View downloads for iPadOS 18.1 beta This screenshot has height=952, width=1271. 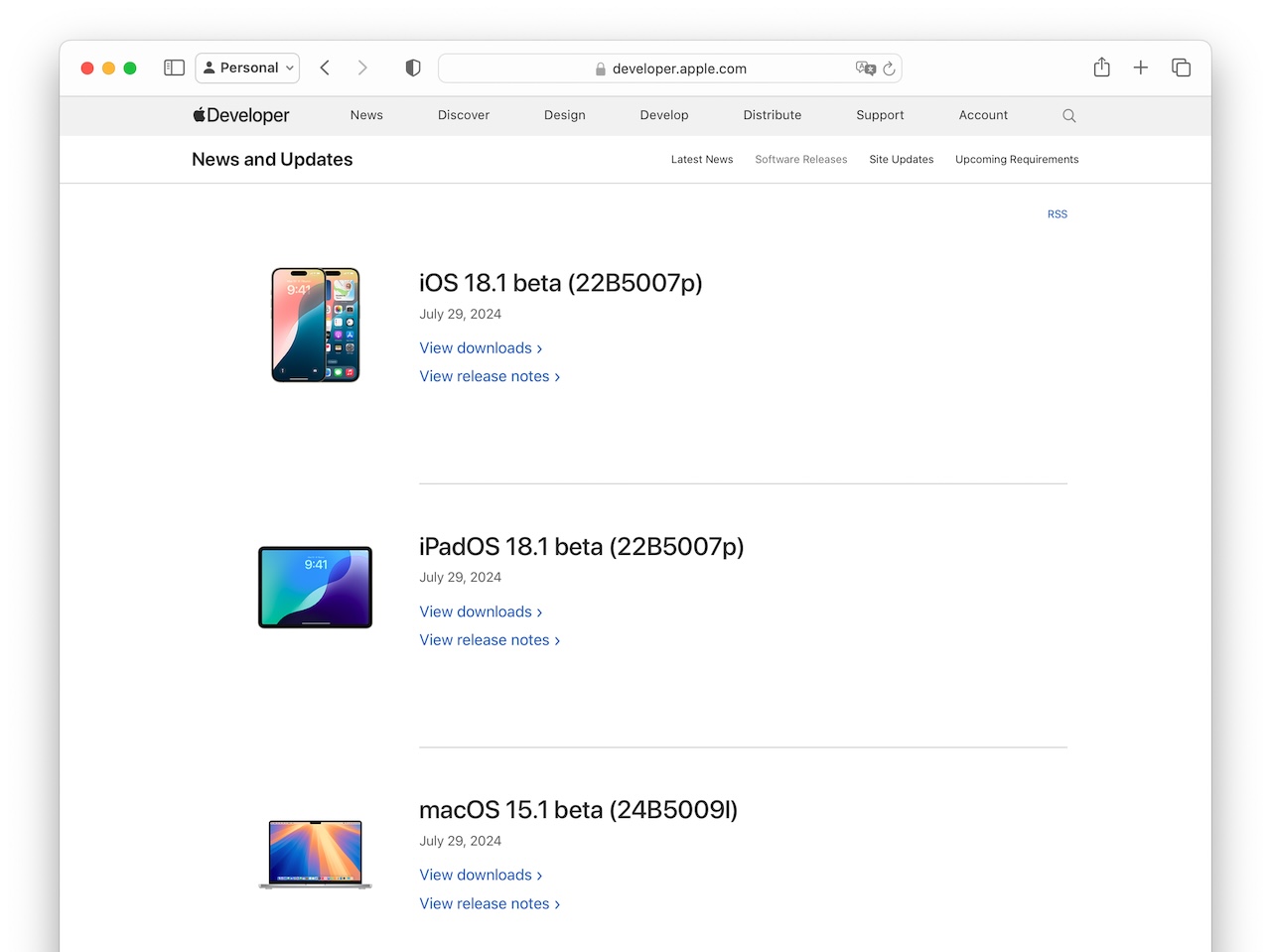pyautogui.click(x=481, y=612)
